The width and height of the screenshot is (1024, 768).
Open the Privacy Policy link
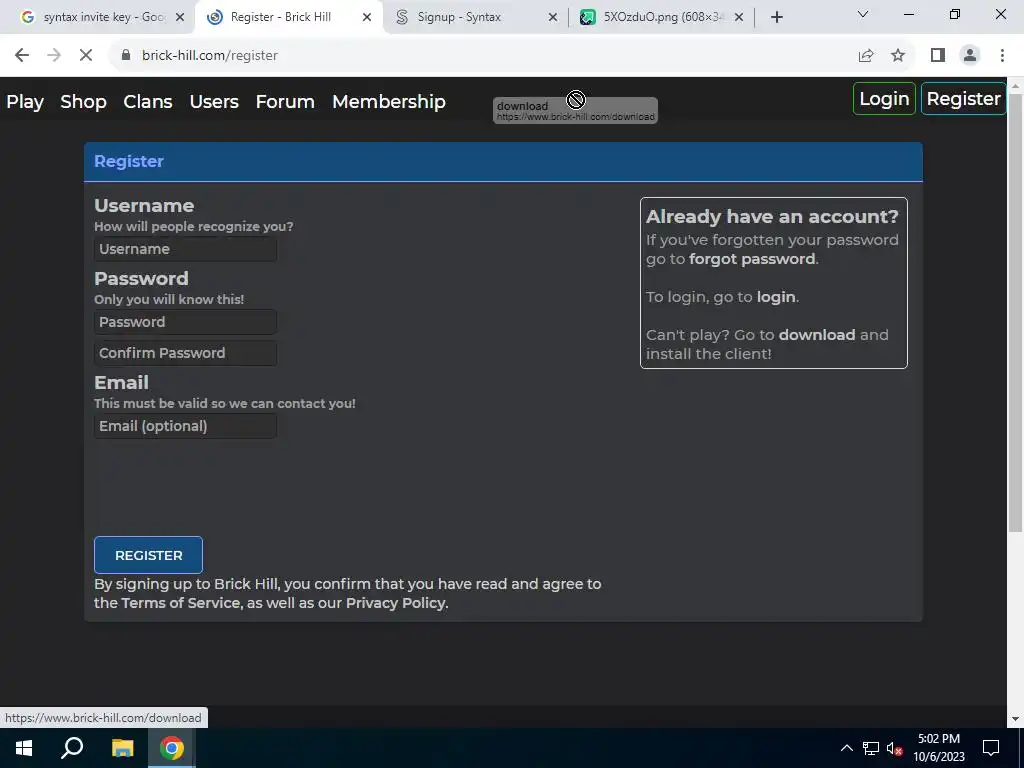click(395, 603)
